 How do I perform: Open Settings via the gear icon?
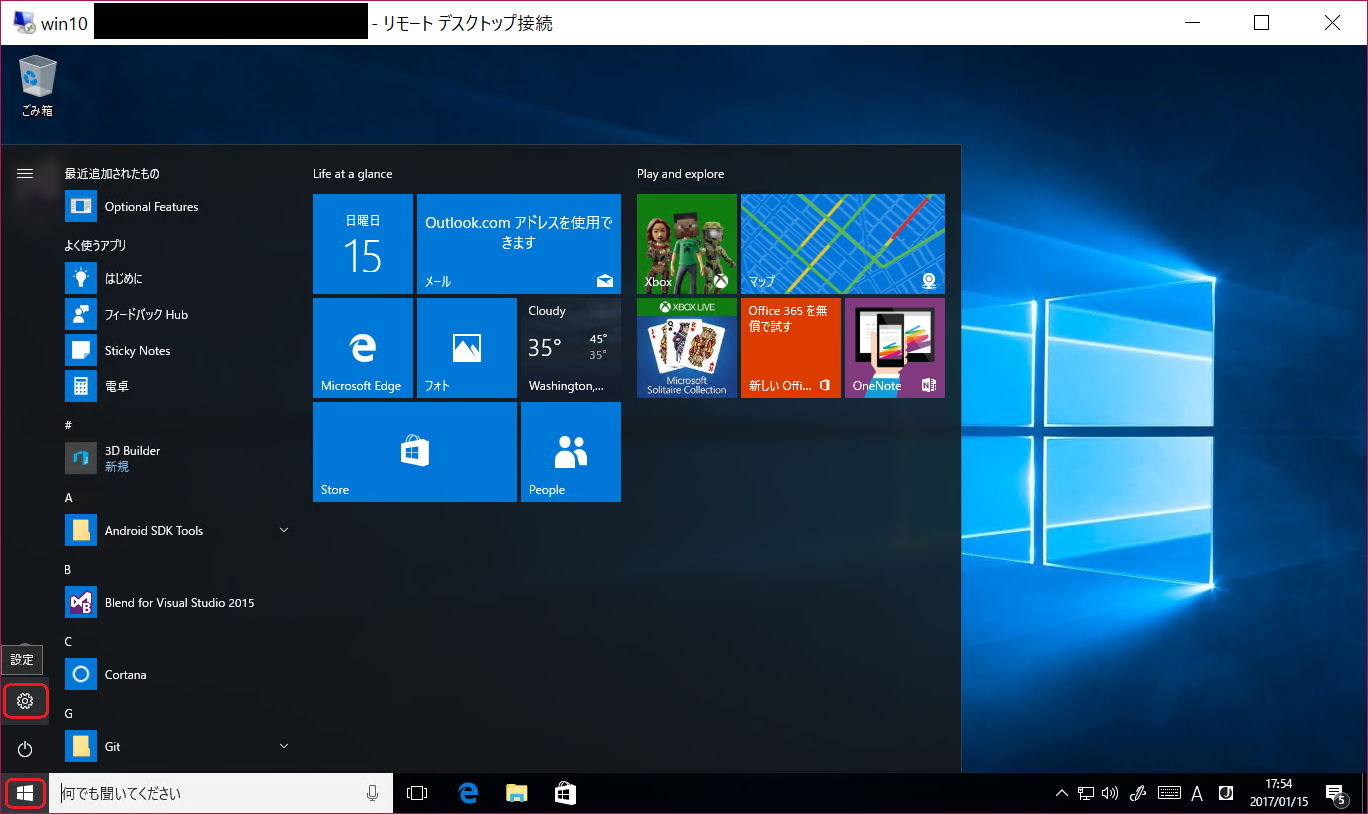[25, 701]
